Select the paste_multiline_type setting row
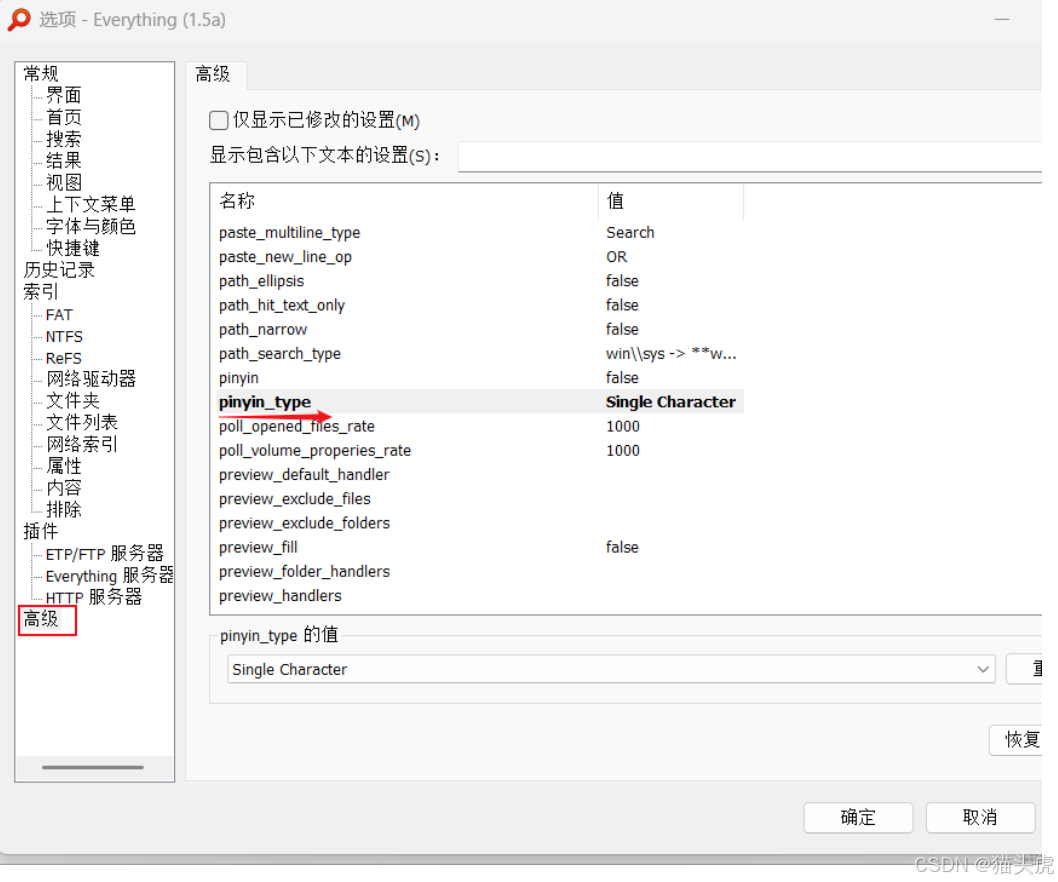This screenshot has width=1058, height=882. pos(480,233)
